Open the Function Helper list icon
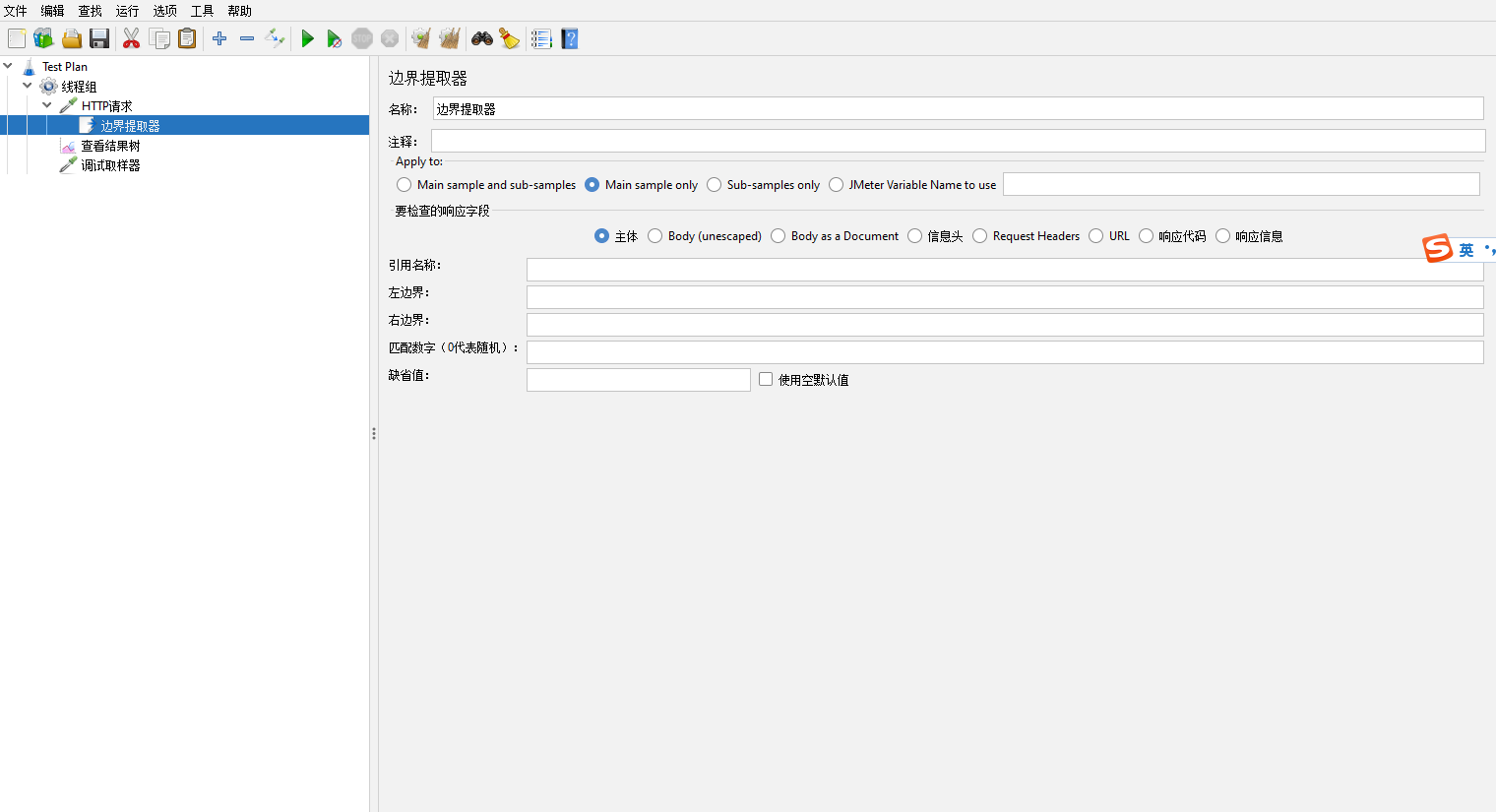The height and width of the screenshot is (812, 1496). (x=541, y=38)
